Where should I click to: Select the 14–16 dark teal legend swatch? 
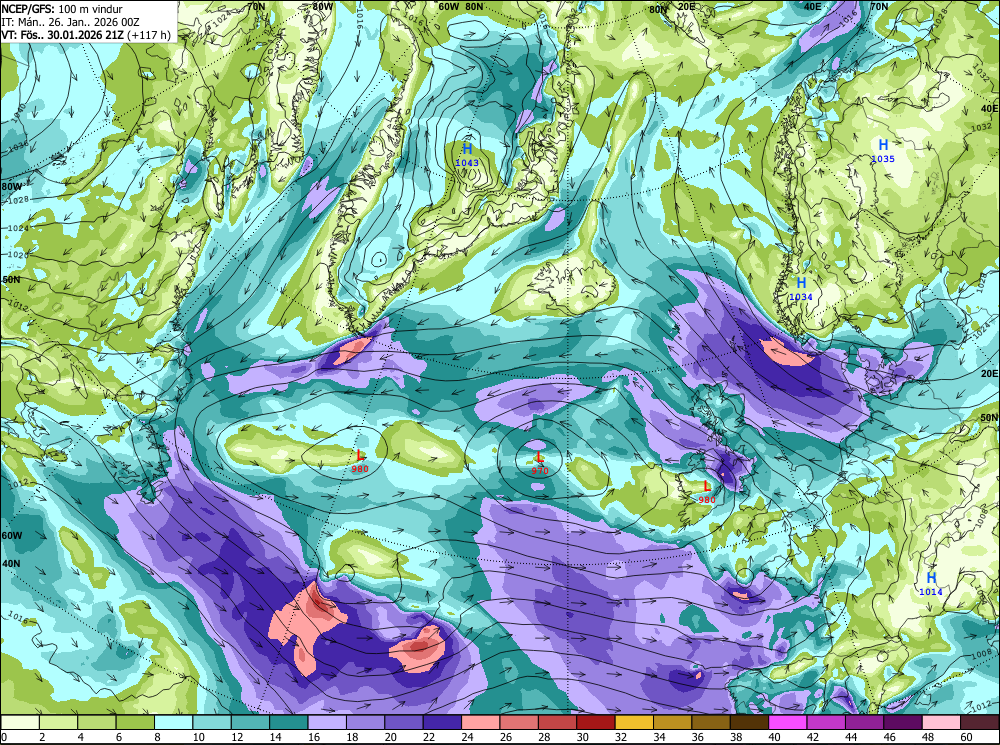[x=289, y=722]
